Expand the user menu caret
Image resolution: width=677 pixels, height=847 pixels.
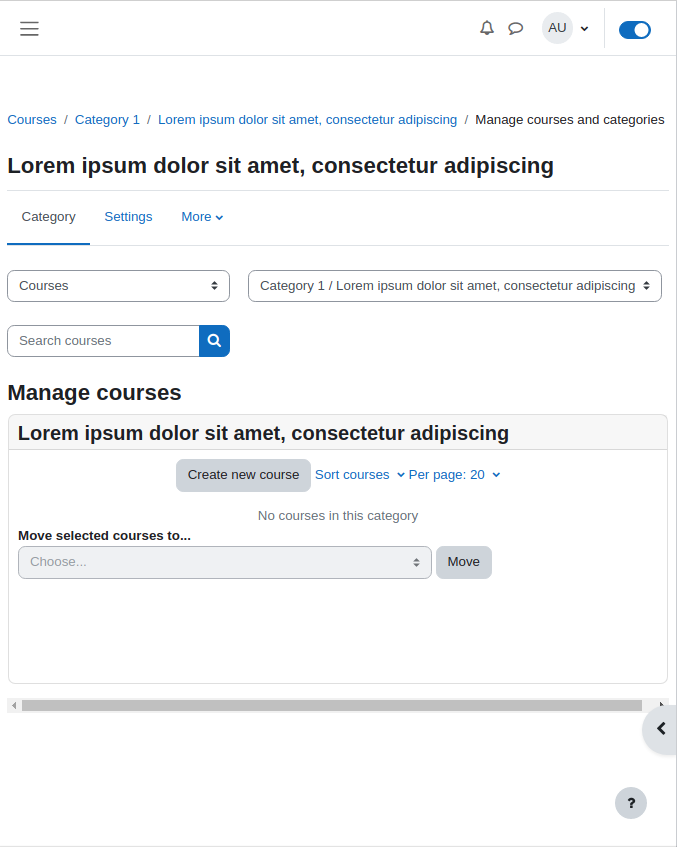pos(584,29)
